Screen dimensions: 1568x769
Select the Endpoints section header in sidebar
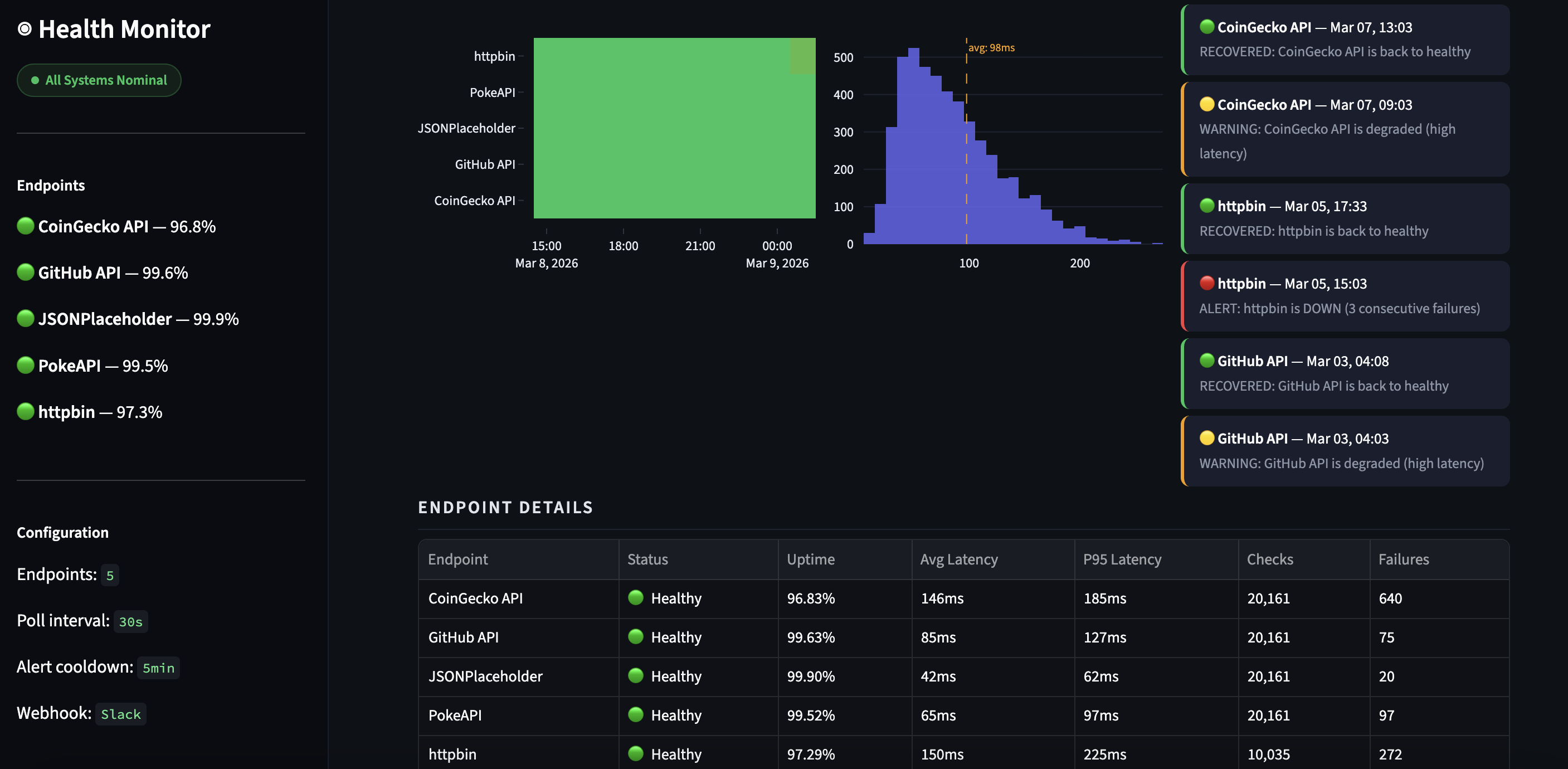tap(51, 185)
